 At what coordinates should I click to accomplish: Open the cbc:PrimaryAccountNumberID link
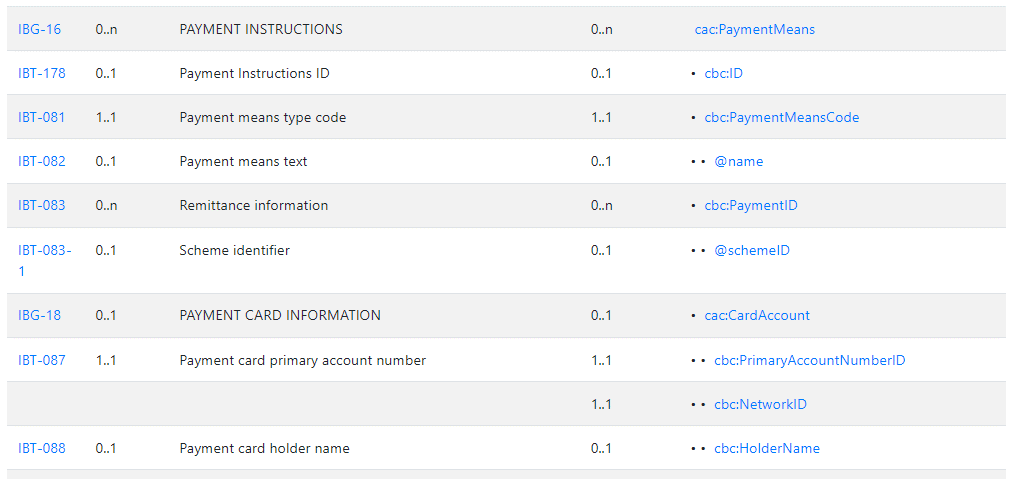click(809, 360)
